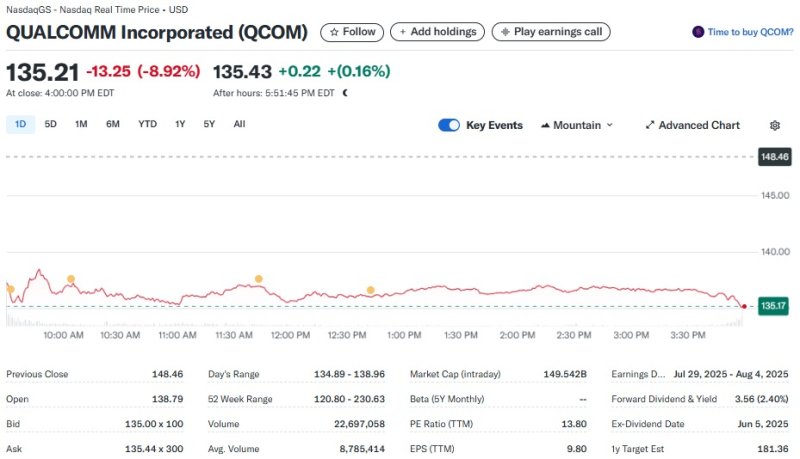This screenshot has height=459, width=800.
Task: Click key event marker near 12:45 PM
Action: point(371,290)
